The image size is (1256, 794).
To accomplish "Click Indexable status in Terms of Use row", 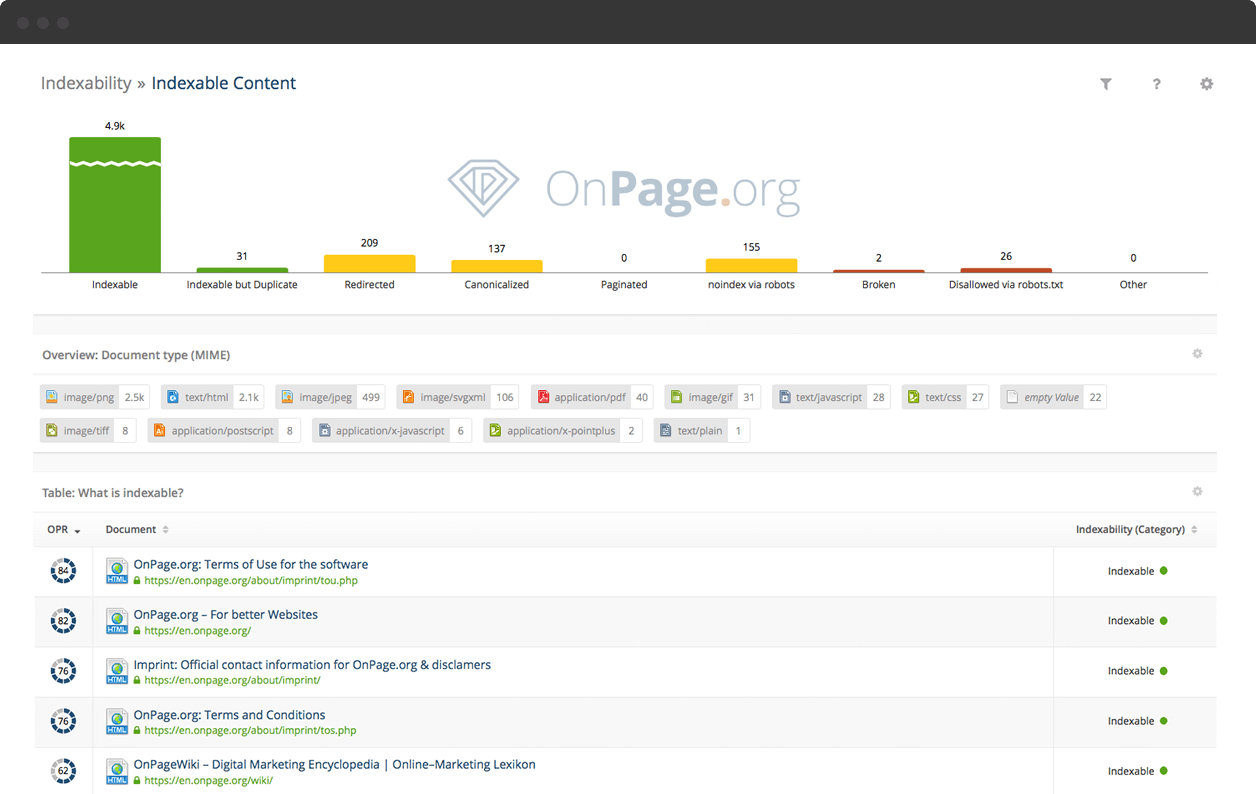I will (1137, 571).
